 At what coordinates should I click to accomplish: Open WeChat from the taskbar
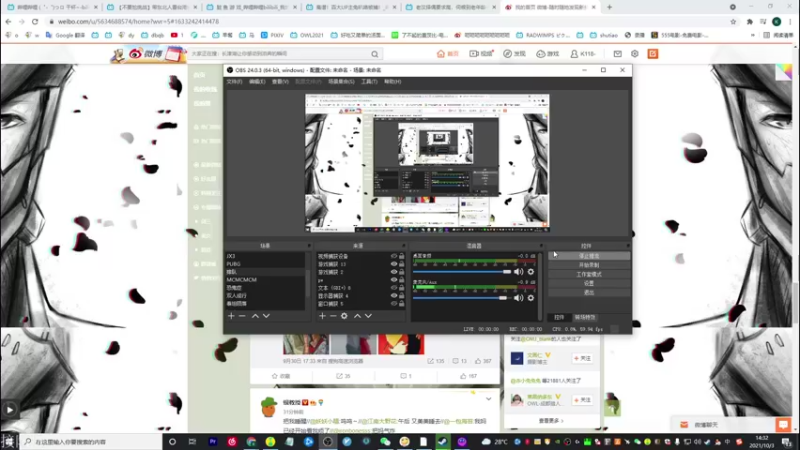pyautogui.click(x=385, y=441)
